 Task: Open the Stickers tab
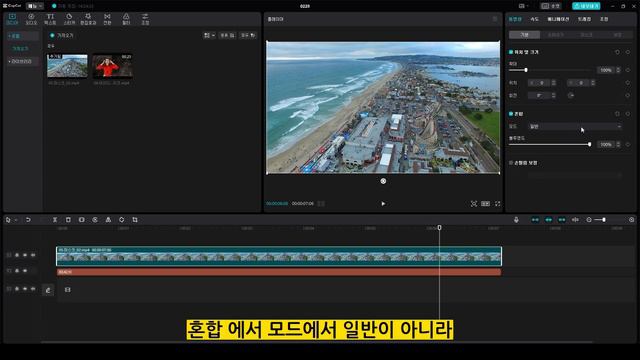coord(69,19)
